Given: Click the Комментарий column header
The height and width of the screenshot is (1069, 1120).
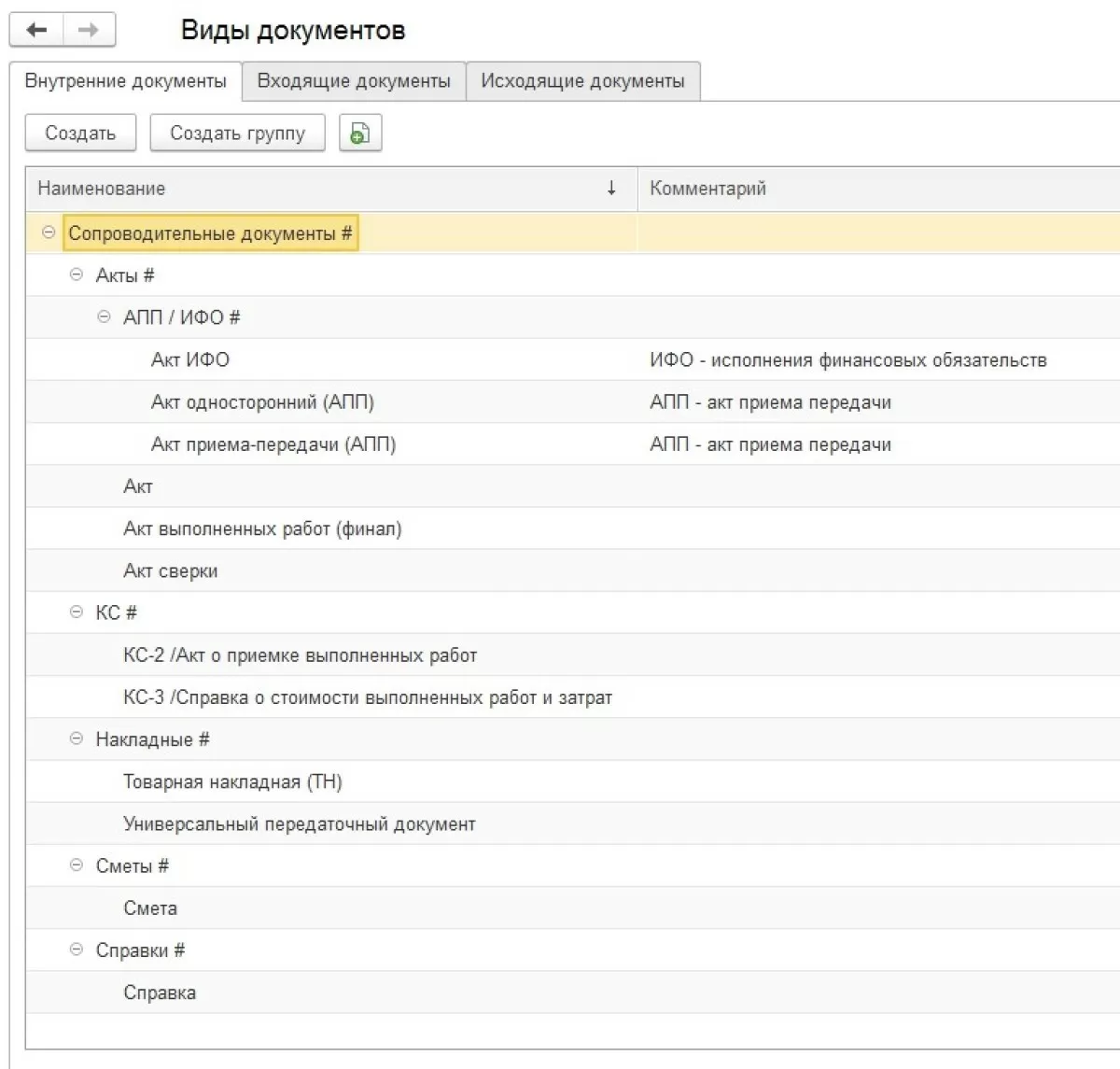Looking at the screenshot, I should (707, 189).
